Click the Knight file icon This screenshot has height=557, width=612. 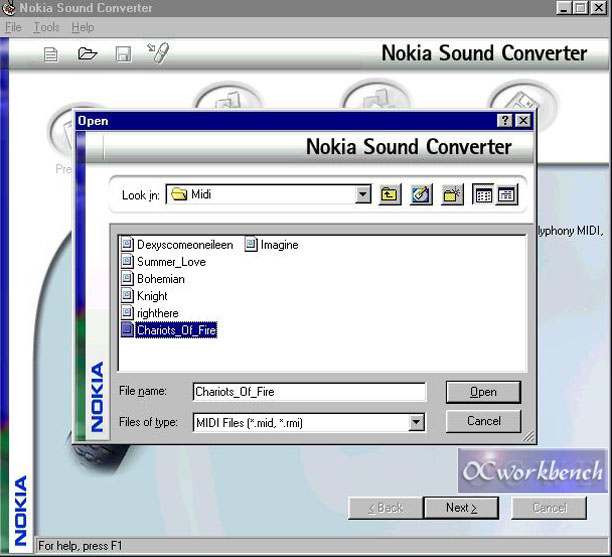click(127, 295)
